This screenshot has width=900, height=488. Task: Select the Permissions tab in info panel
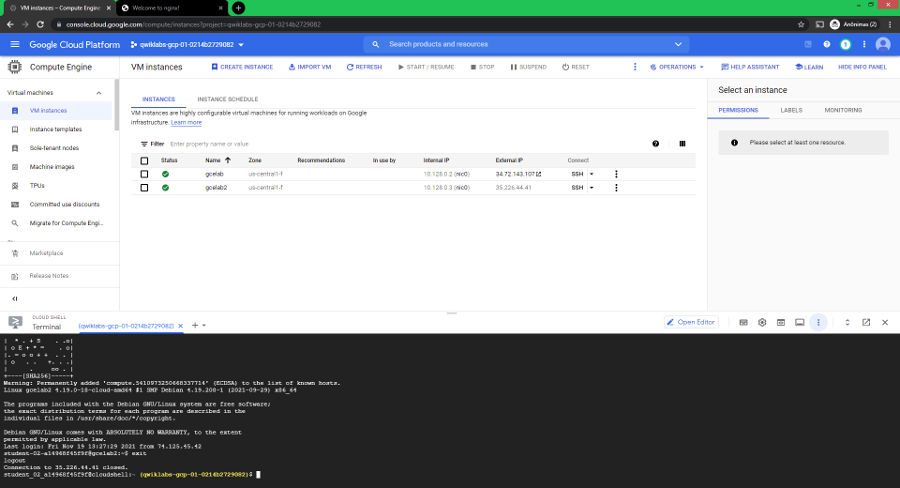tap(738, 110)
